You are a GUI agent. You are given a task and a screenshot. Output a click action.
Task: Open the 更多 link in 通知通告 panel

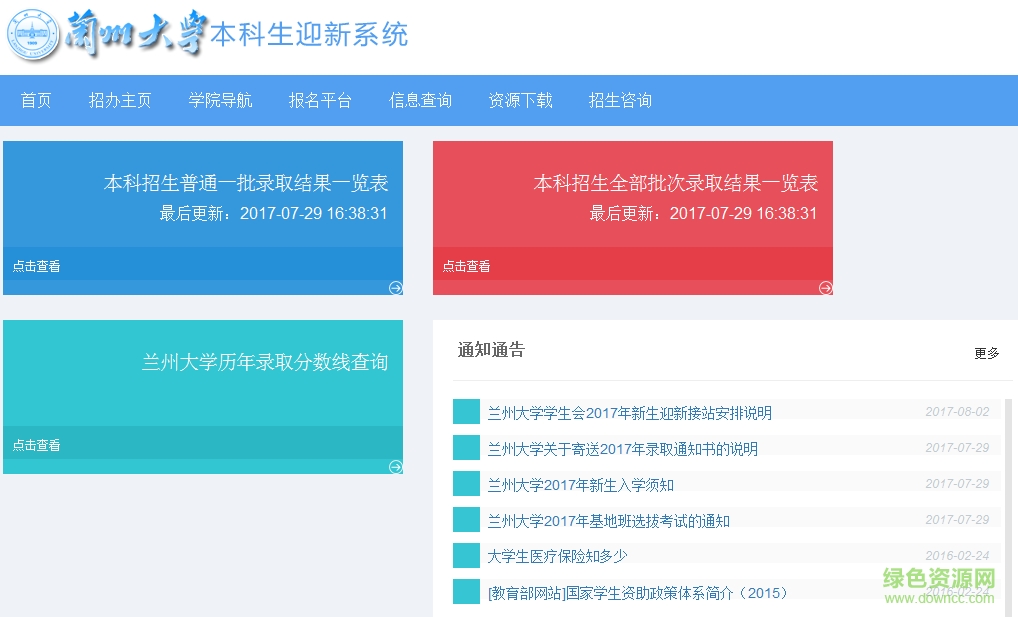point(987,353)
